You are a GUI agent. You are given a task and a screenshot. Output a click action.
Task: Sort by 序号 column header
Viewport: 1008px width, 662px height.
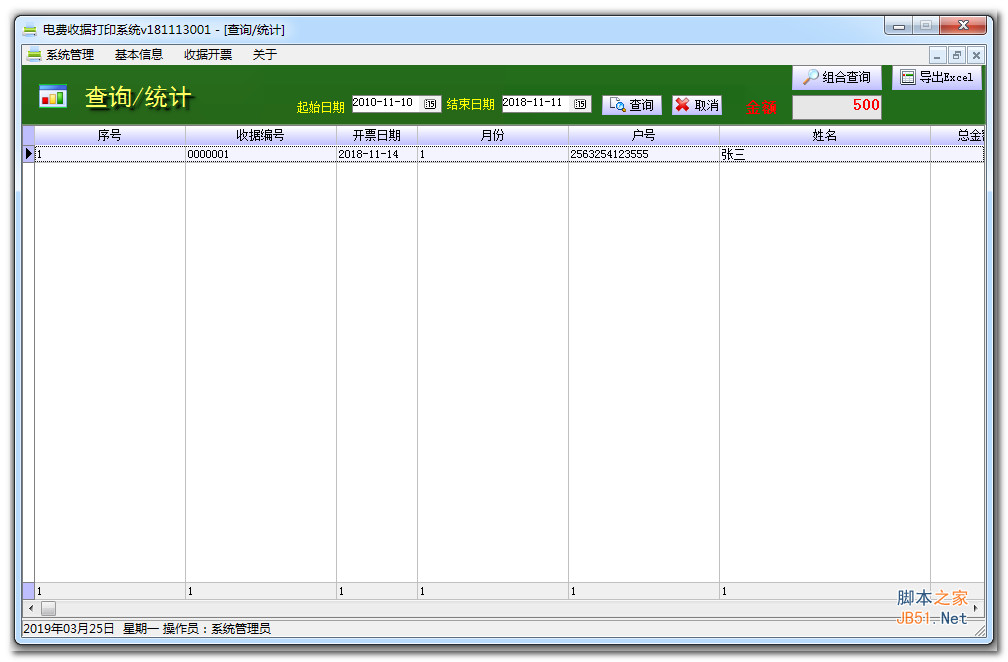[x=110, y=135]
